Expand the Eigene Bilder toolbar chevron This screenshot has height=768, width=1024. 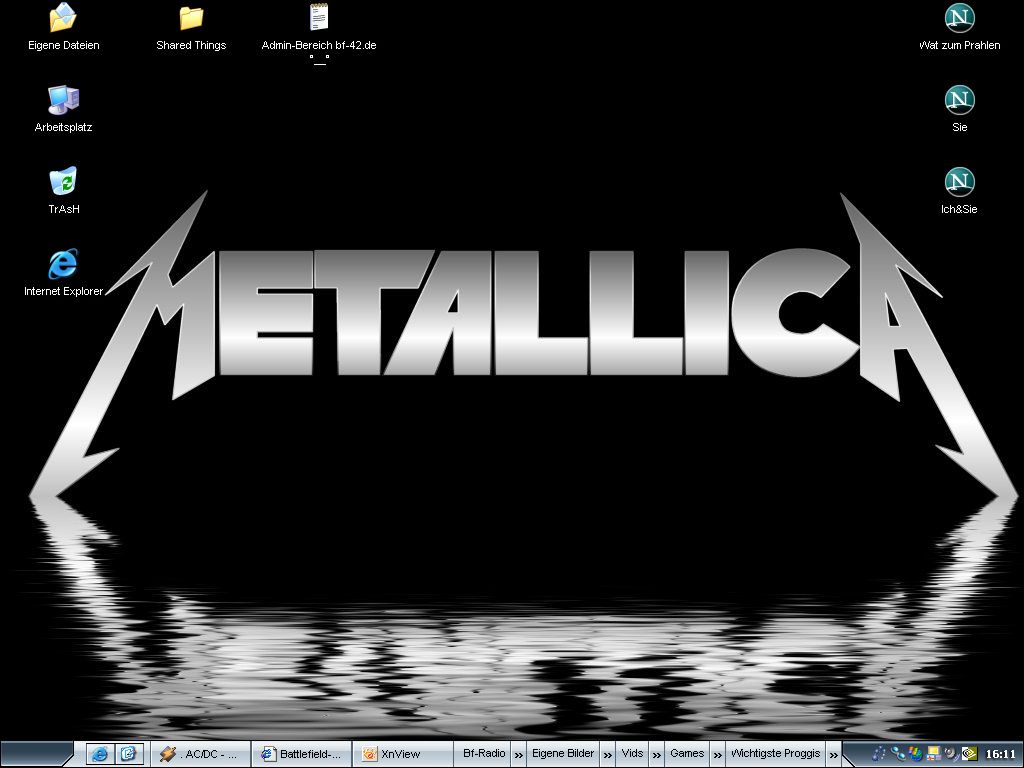(608, 755)
